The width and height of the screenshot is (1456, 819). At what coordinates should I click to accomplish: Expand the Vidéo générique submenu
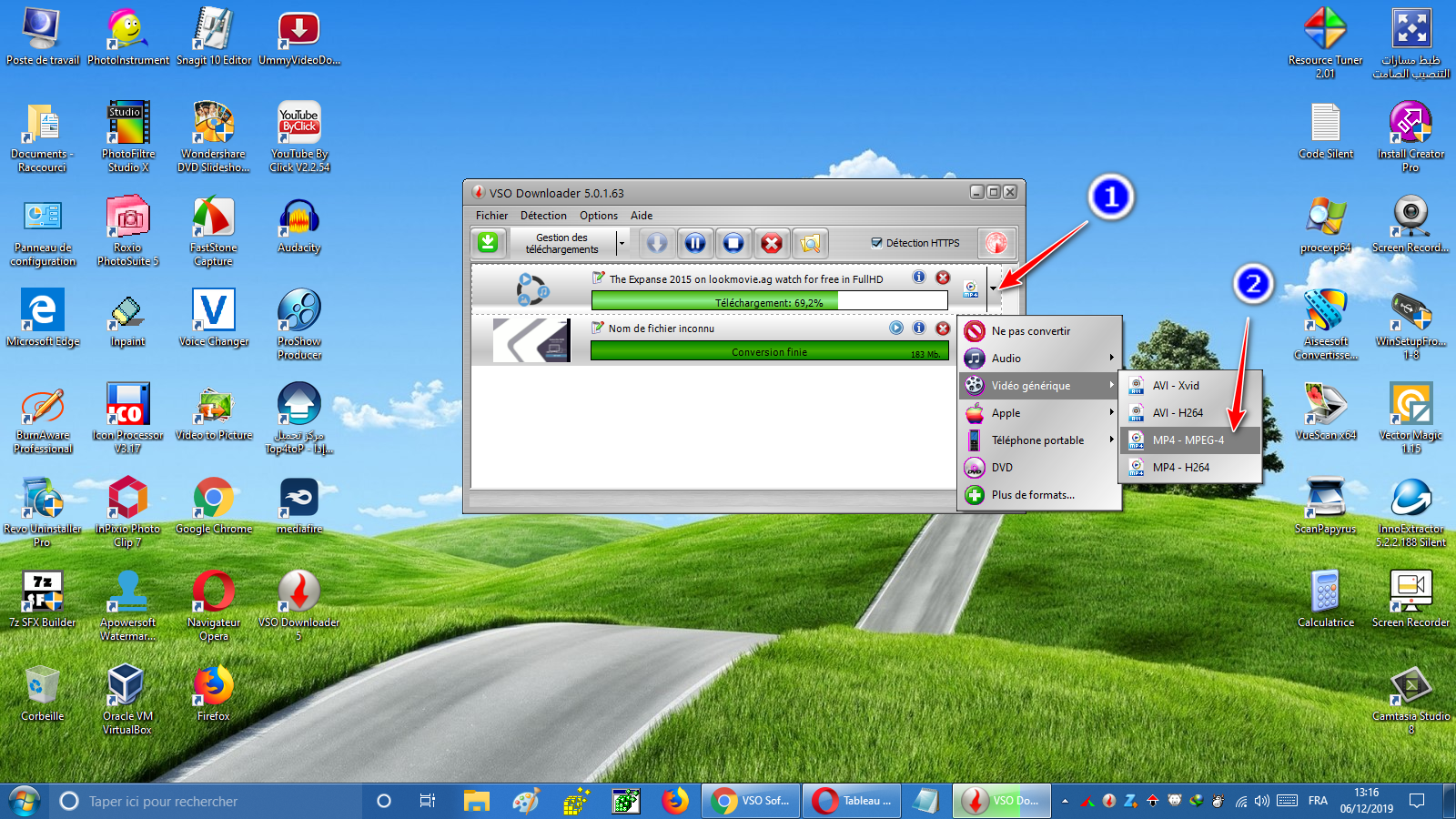1040,386
